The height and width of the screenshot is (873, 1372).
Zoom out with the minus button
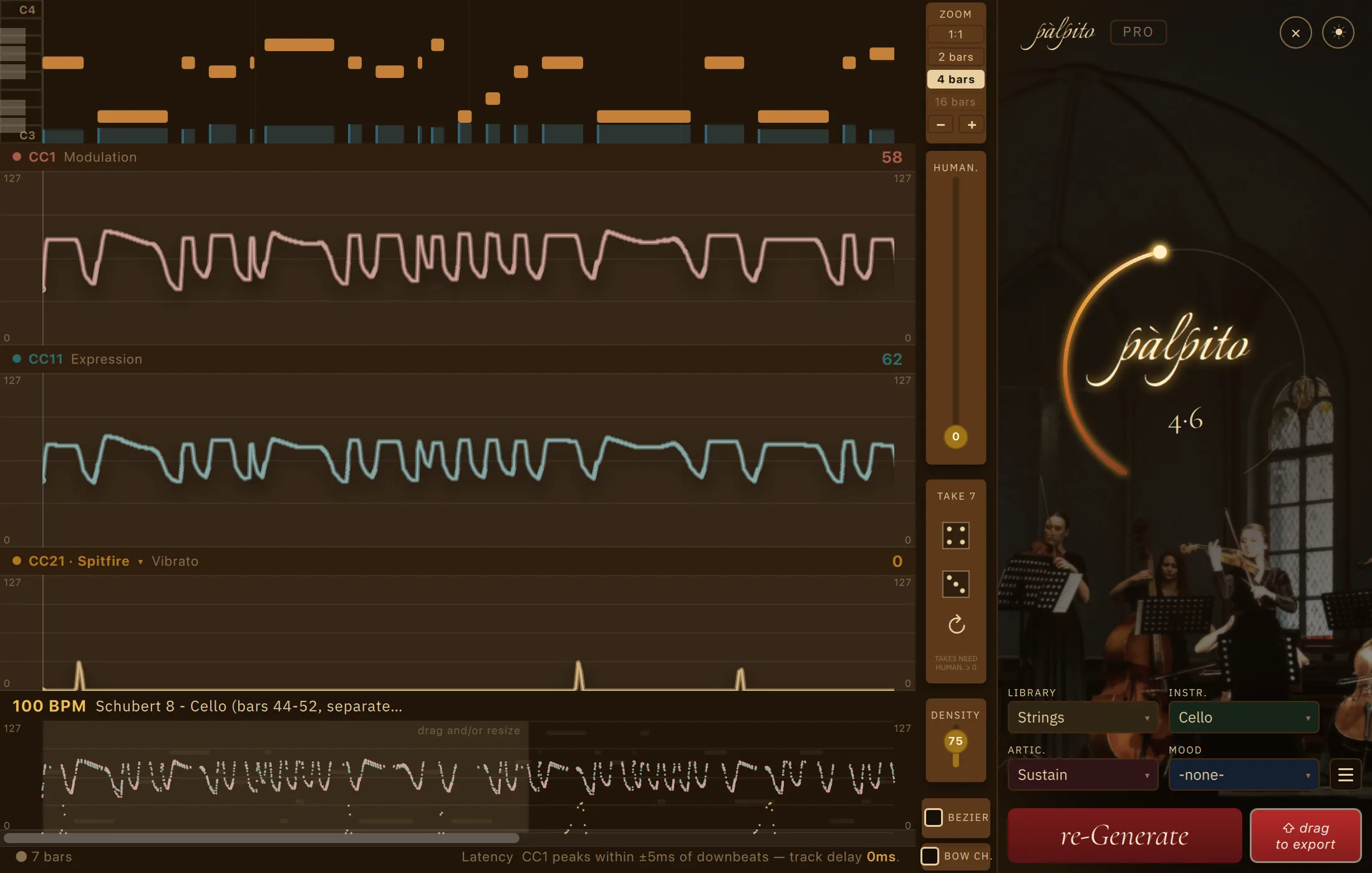coord(940,125)
